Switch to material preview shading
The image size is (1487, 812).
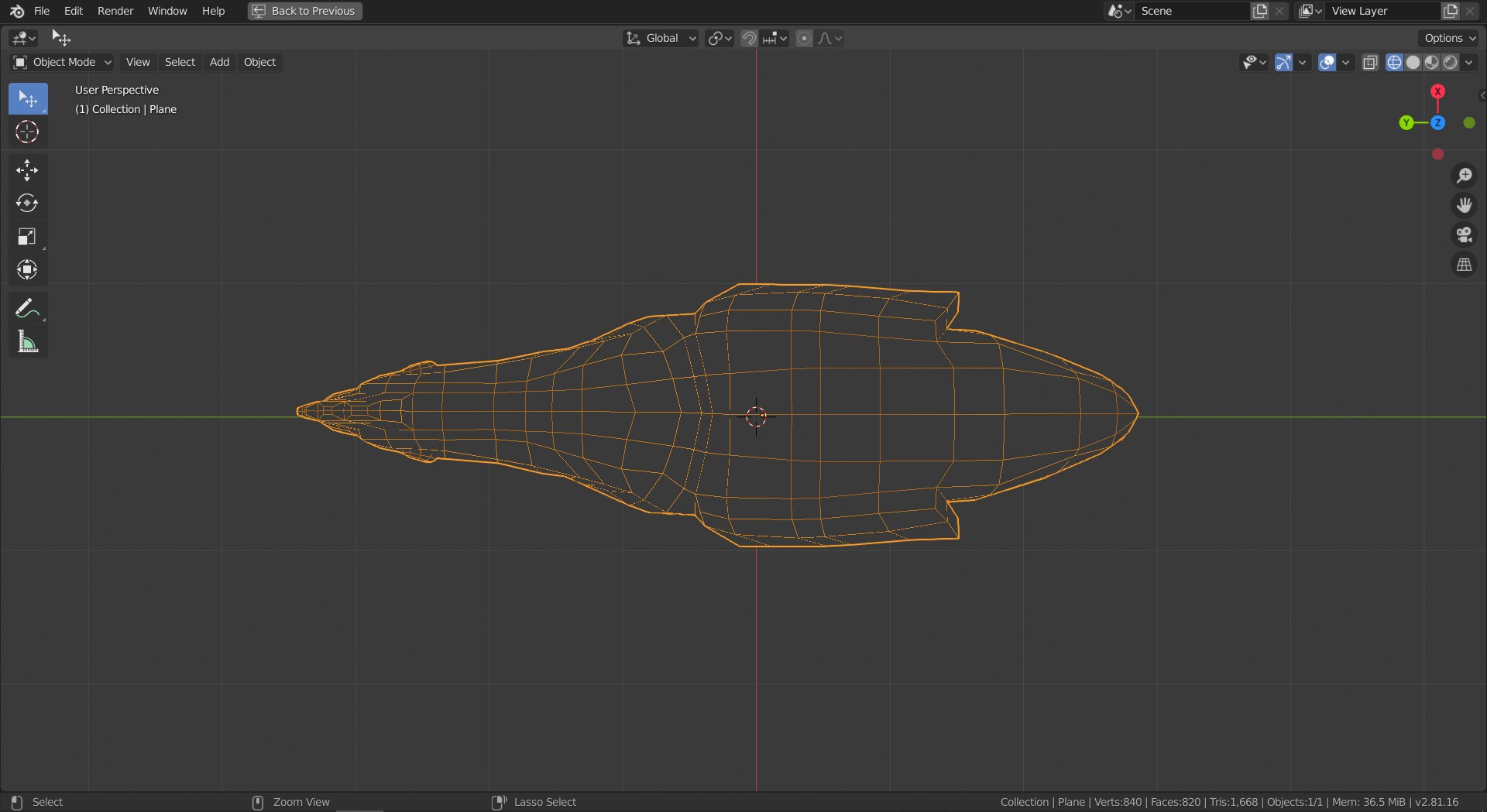1431,63
